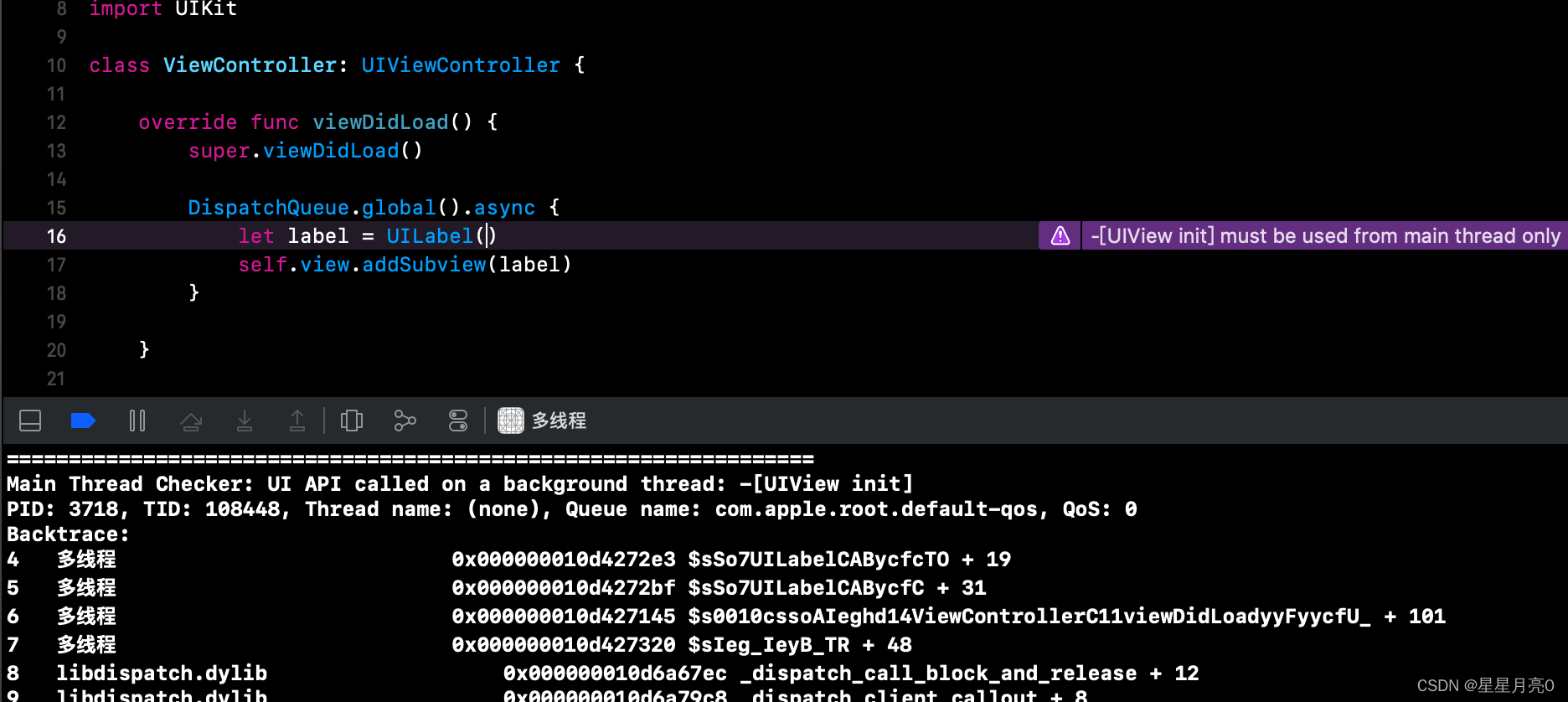Click the 'import' keyword on line 8
The width and height of the screenshot is (1568, 702).
[126, 9]
